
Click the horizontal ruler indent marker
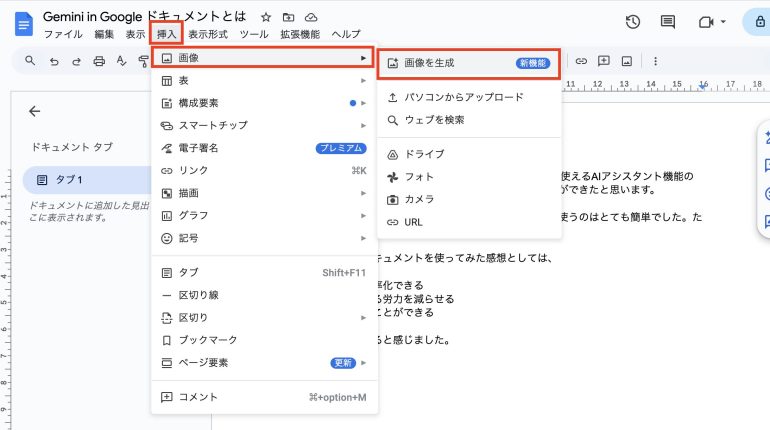tap(703, 85)
